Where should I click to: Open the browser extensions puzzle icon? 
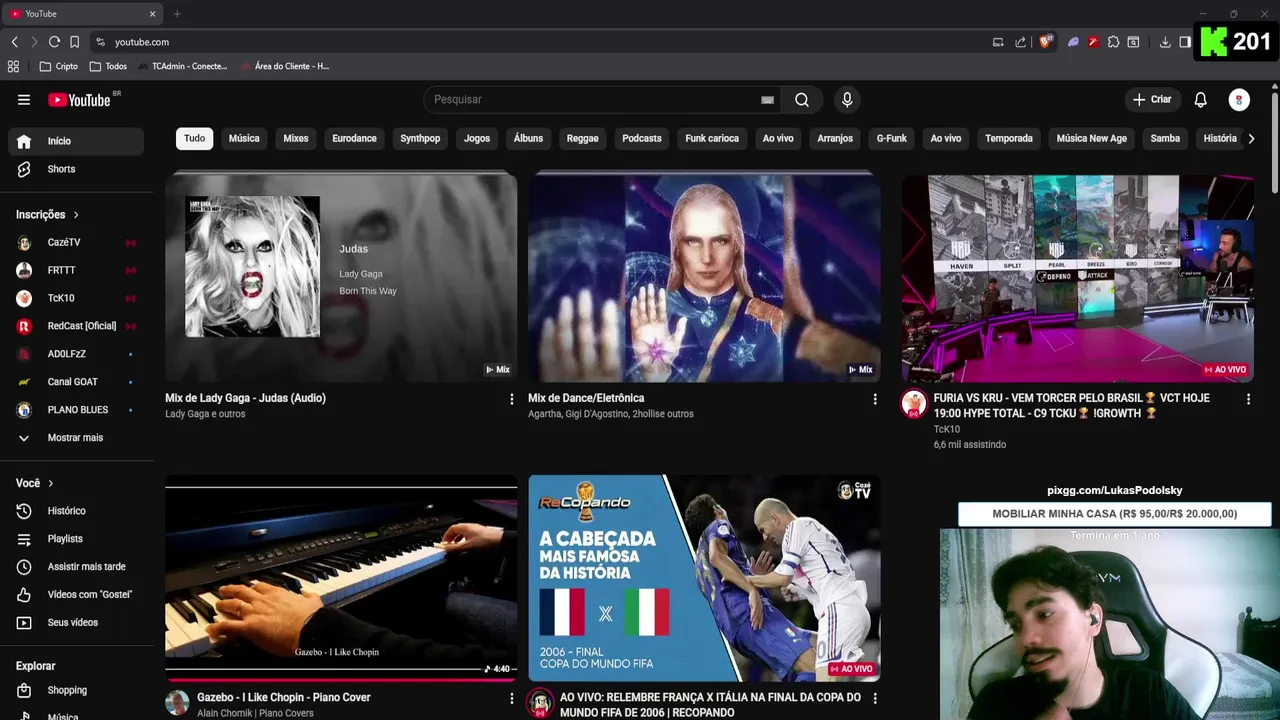pos(1113,42)
